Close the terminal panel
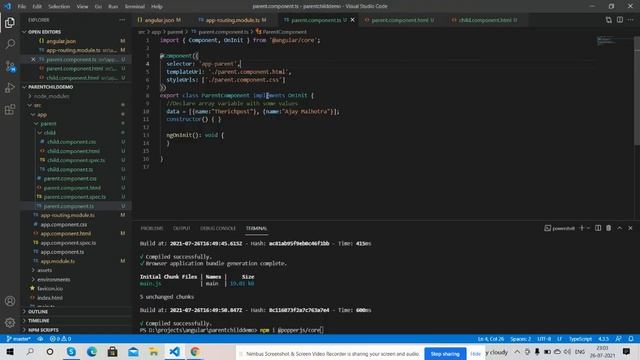 tap(630, 228)
